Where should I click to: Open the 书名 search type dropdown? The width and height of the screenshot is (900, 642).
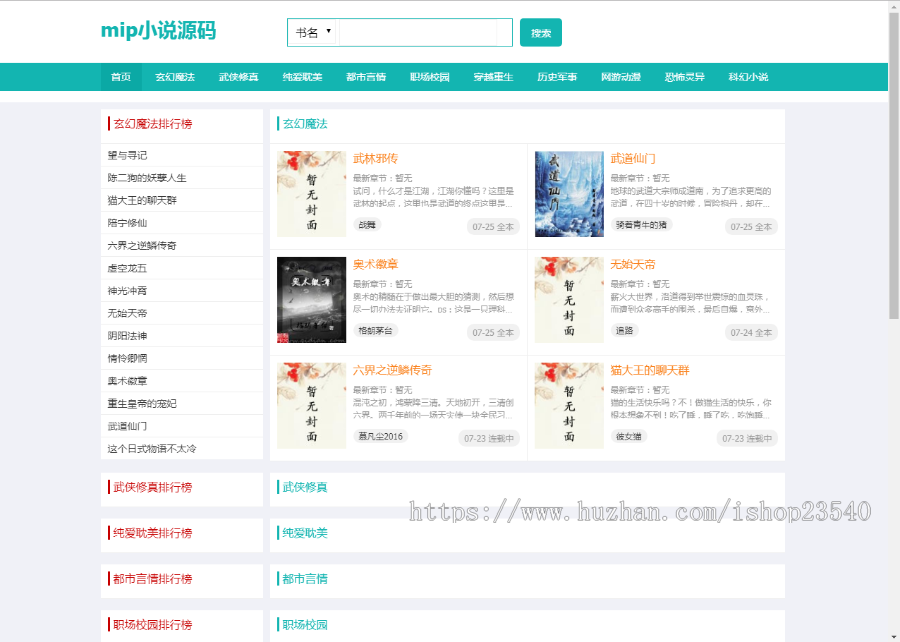point(313,33)
